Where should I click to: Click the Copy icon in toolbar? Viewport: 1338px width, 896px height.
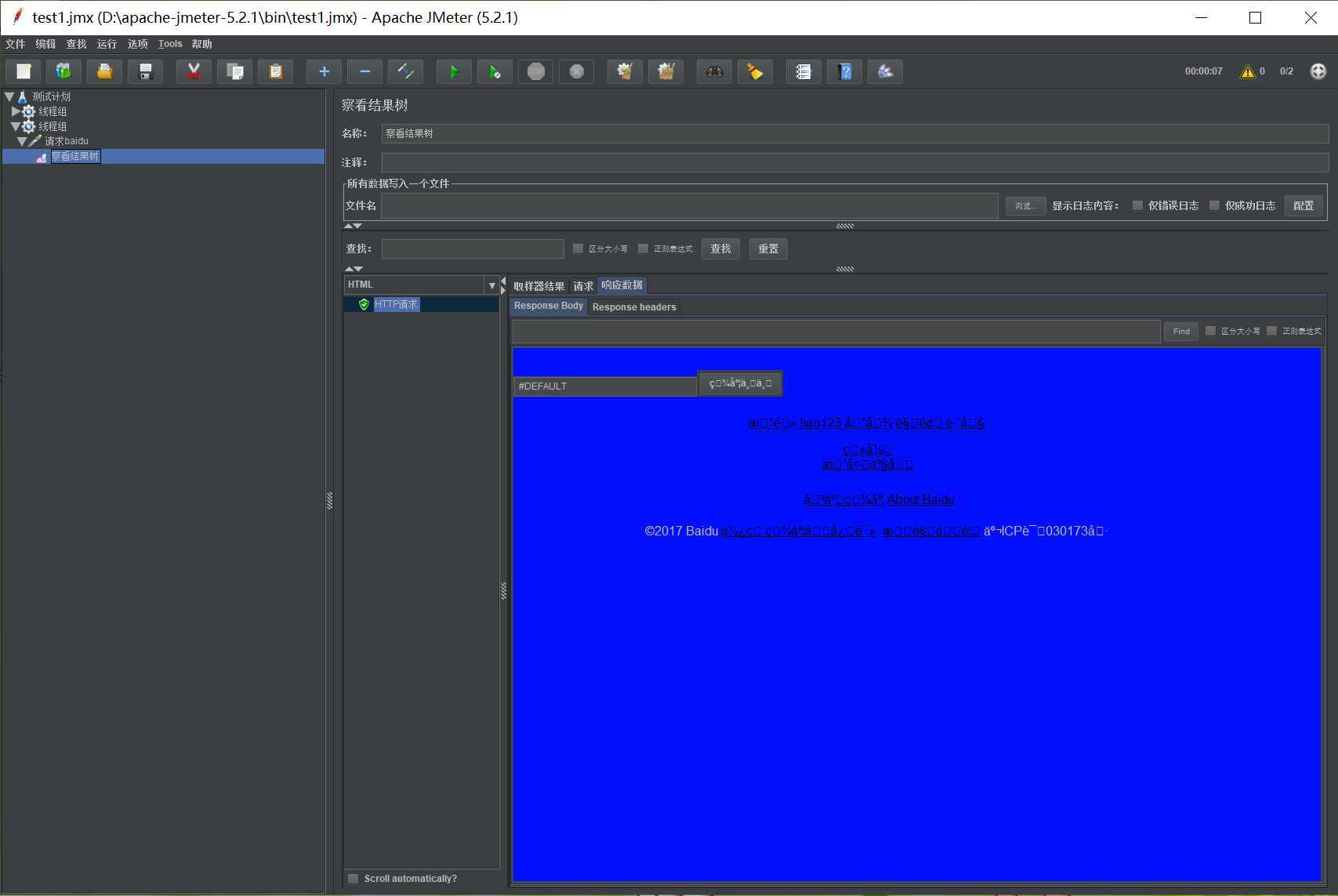[x=234, y=71]
